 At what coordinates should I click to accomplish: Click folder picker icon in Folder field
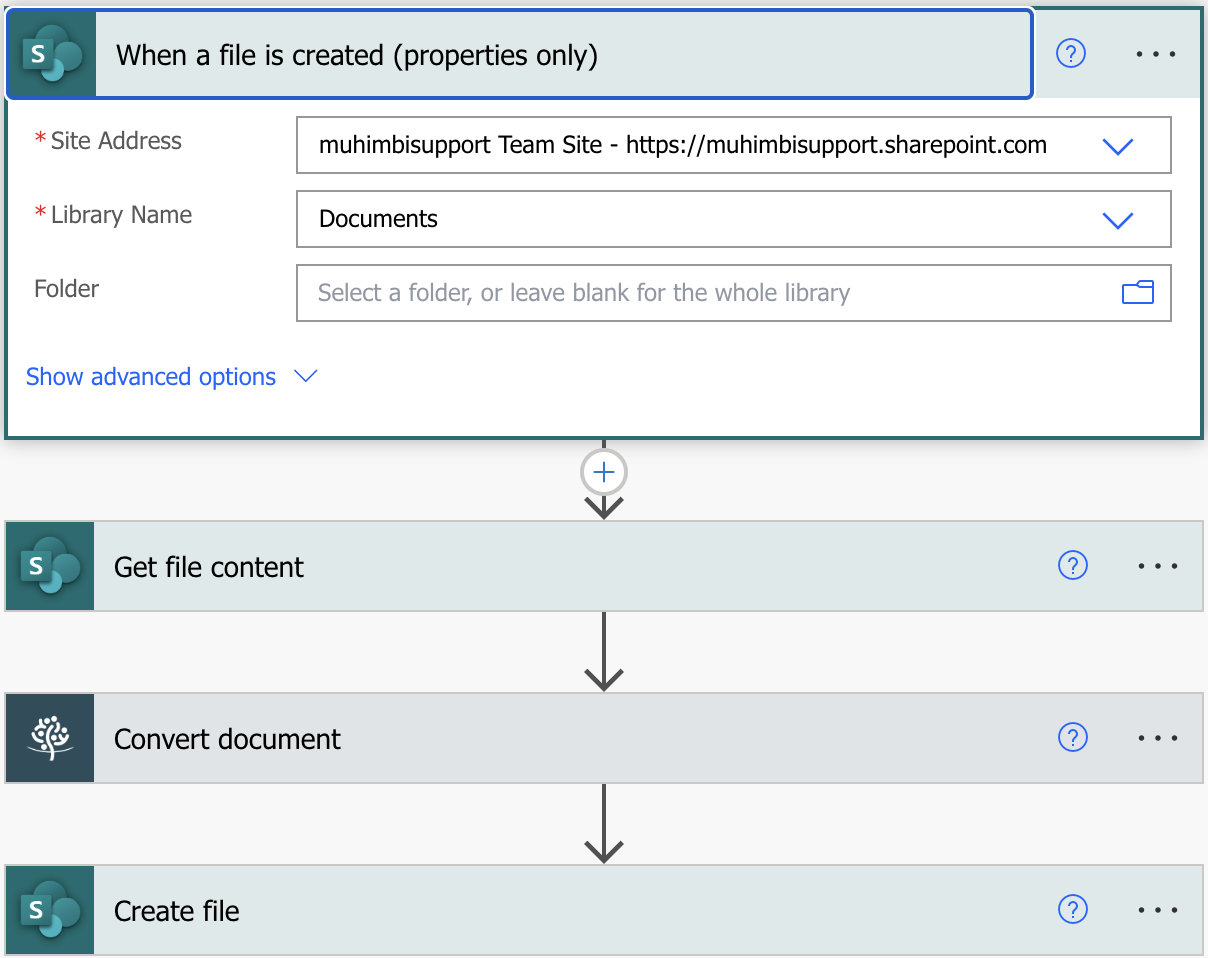1137,293
